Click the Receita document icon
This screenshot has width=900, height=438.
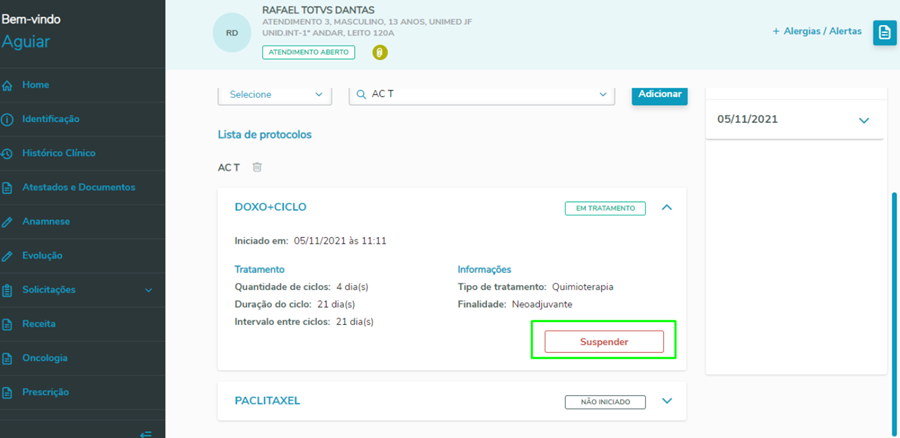click(x=7, y=324)
